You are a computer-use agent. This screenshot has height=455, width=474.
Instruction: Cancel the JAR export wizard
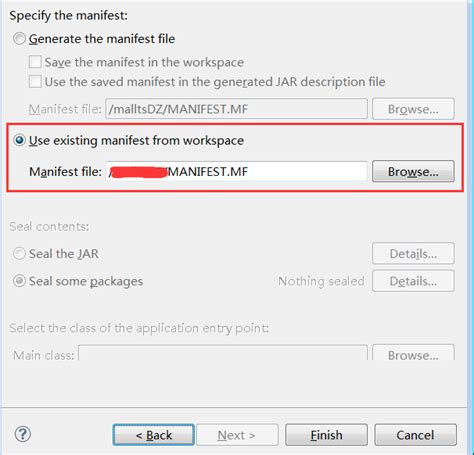click(x=415, y=435)
